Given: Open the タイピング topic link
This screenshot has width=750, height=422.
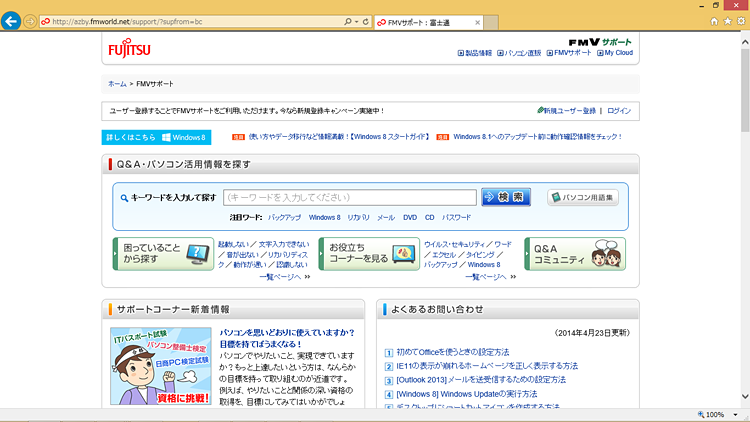Looking at the screenshot, I should click(480, 255).
